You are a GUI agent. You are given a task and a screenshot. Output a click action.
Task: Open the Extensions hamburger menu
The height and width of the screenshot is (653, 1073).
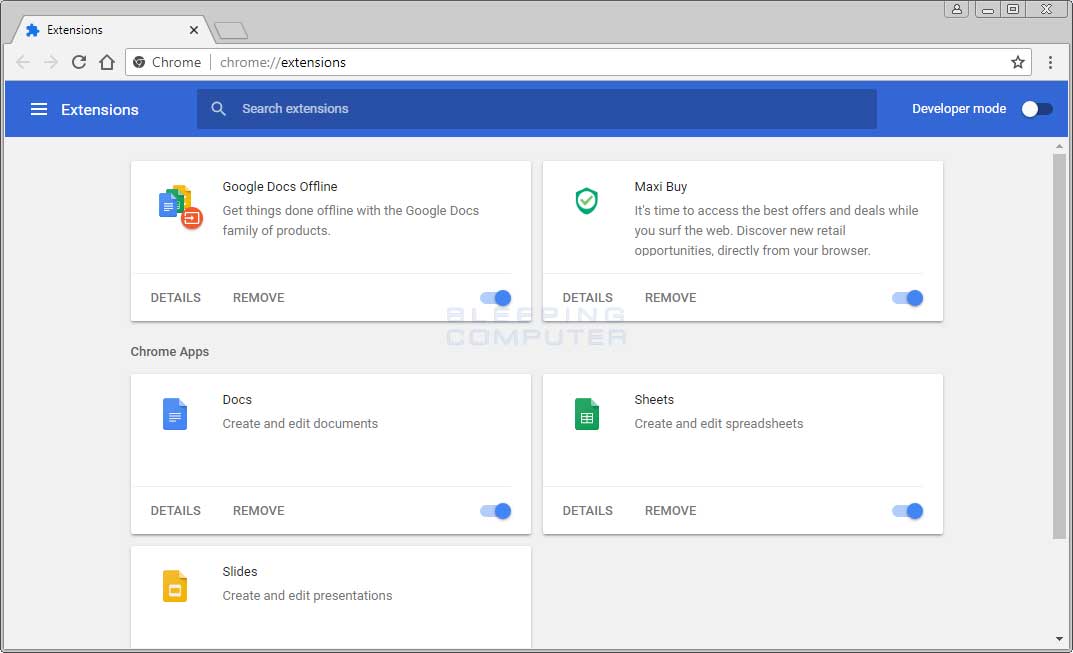pos(39,109)
